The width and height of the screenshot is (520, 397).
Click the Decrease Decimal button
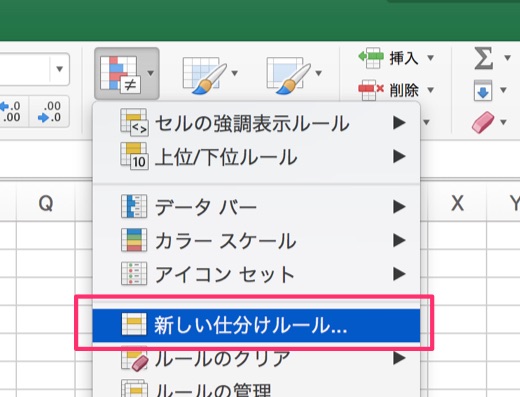point(49,112)
